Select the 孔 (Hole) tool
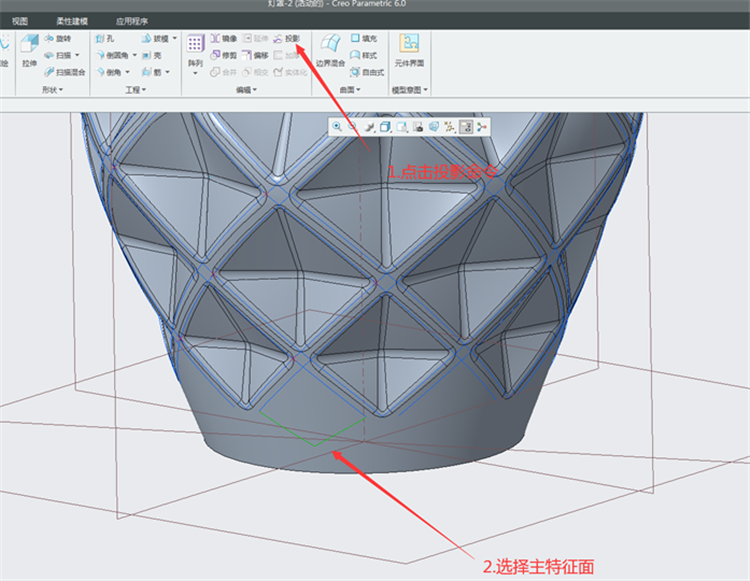The image size is (750, 581). click(x=105, y=38)
